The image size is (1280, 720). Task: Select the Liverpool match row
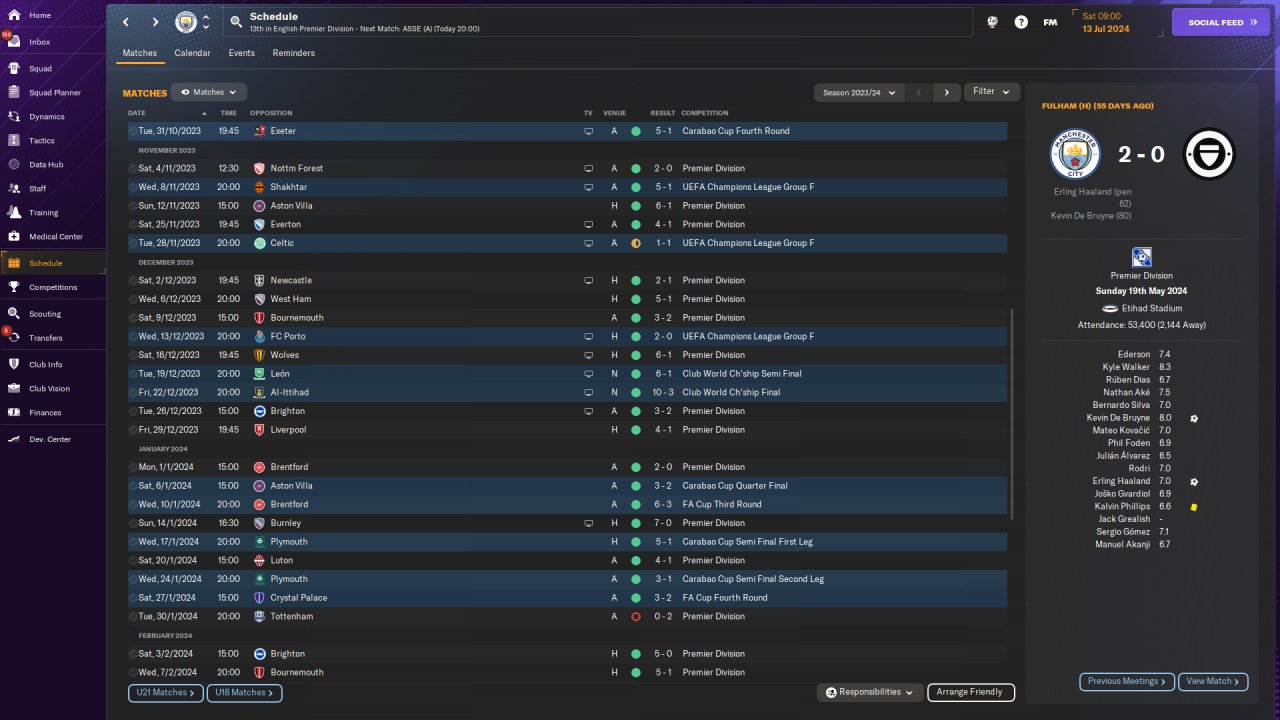[567, 430]
